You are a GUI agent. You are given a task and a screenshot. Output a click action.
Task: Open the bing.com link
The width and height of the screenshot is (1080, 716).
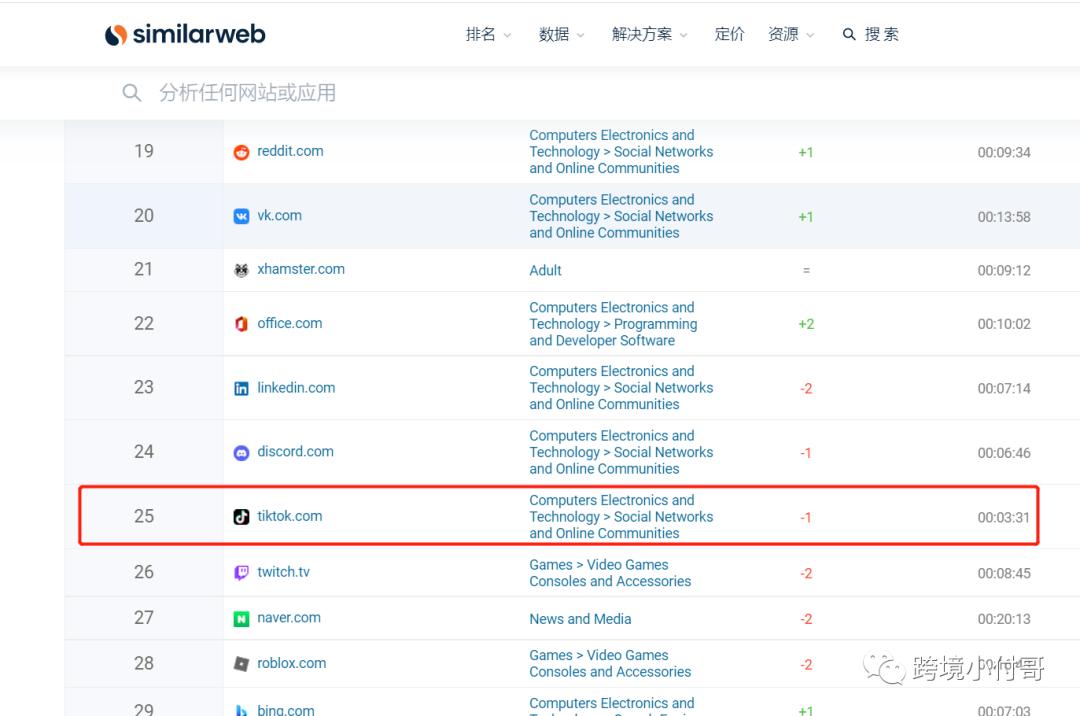[x=285, y=709]
